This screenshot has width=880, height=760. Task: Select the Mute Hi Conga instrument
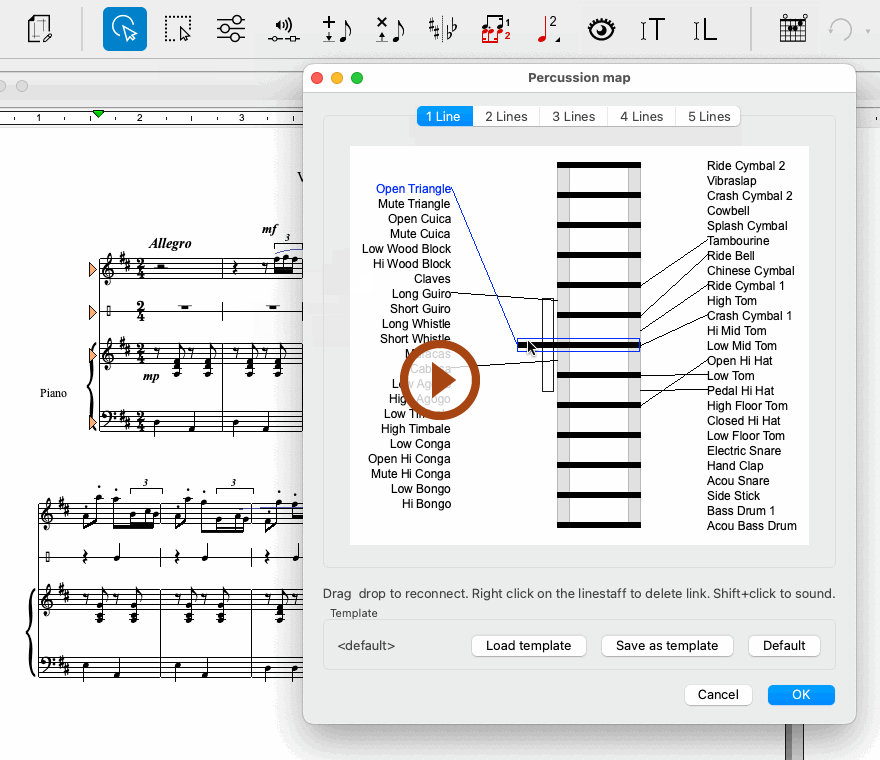(411, 474)
